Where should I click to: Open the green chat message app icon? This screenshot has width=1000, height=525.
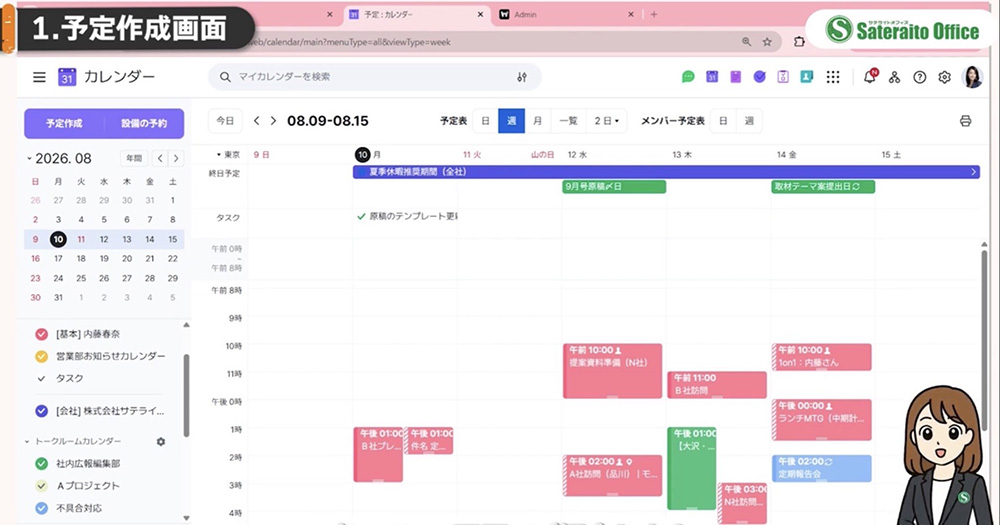point(688,77)
